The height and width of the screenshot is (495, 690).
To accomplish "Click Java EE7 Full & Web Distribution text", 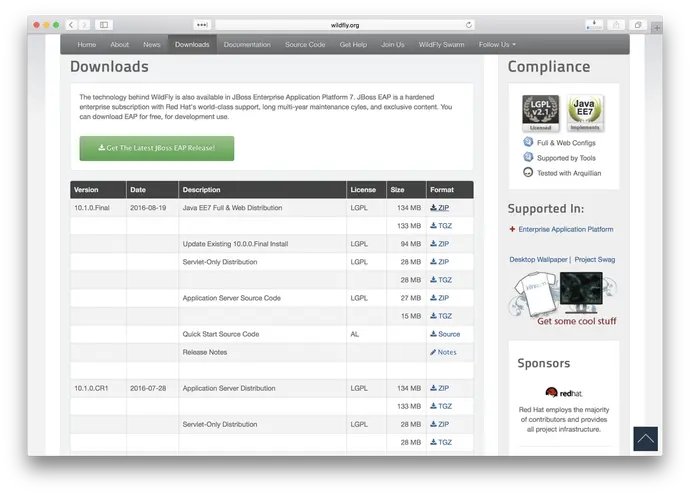I will [x=232, y=208].
